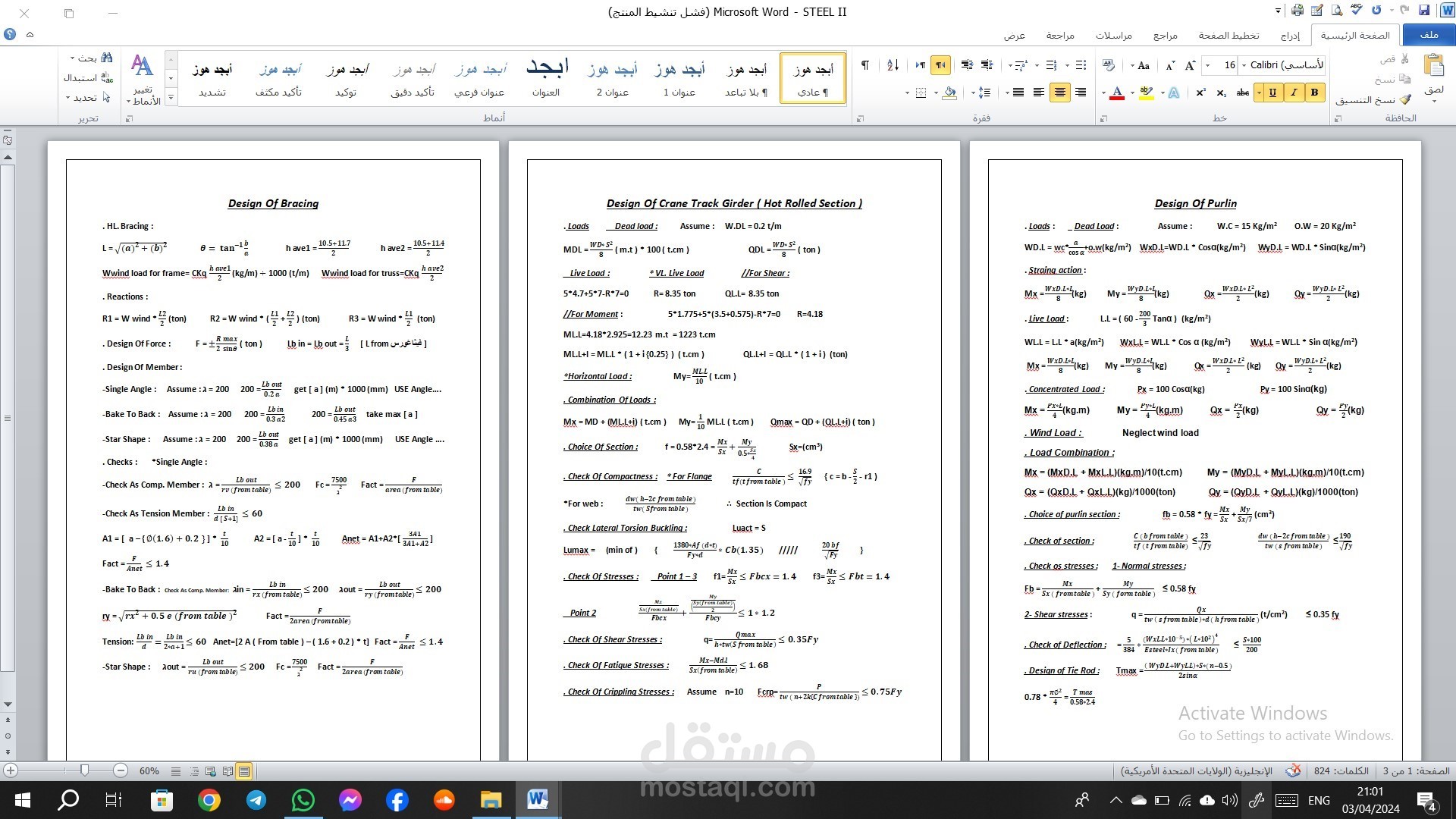Screen dimensions: 1456x819
Task: Open the ملف (File) tab
Action: 1429,35
